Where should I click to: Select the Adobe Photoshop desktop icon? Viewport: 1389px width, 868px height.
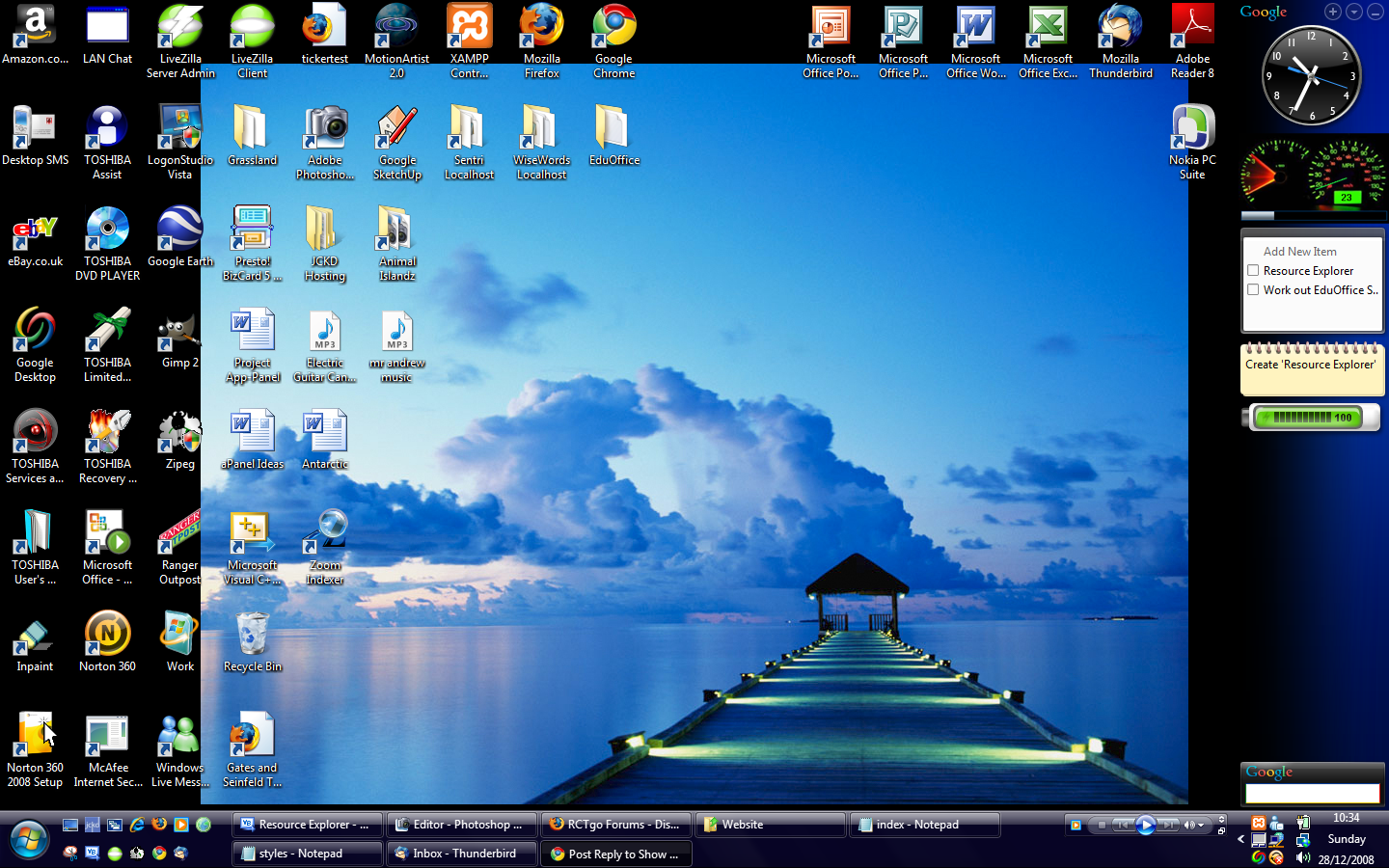(x=325, y=130)
